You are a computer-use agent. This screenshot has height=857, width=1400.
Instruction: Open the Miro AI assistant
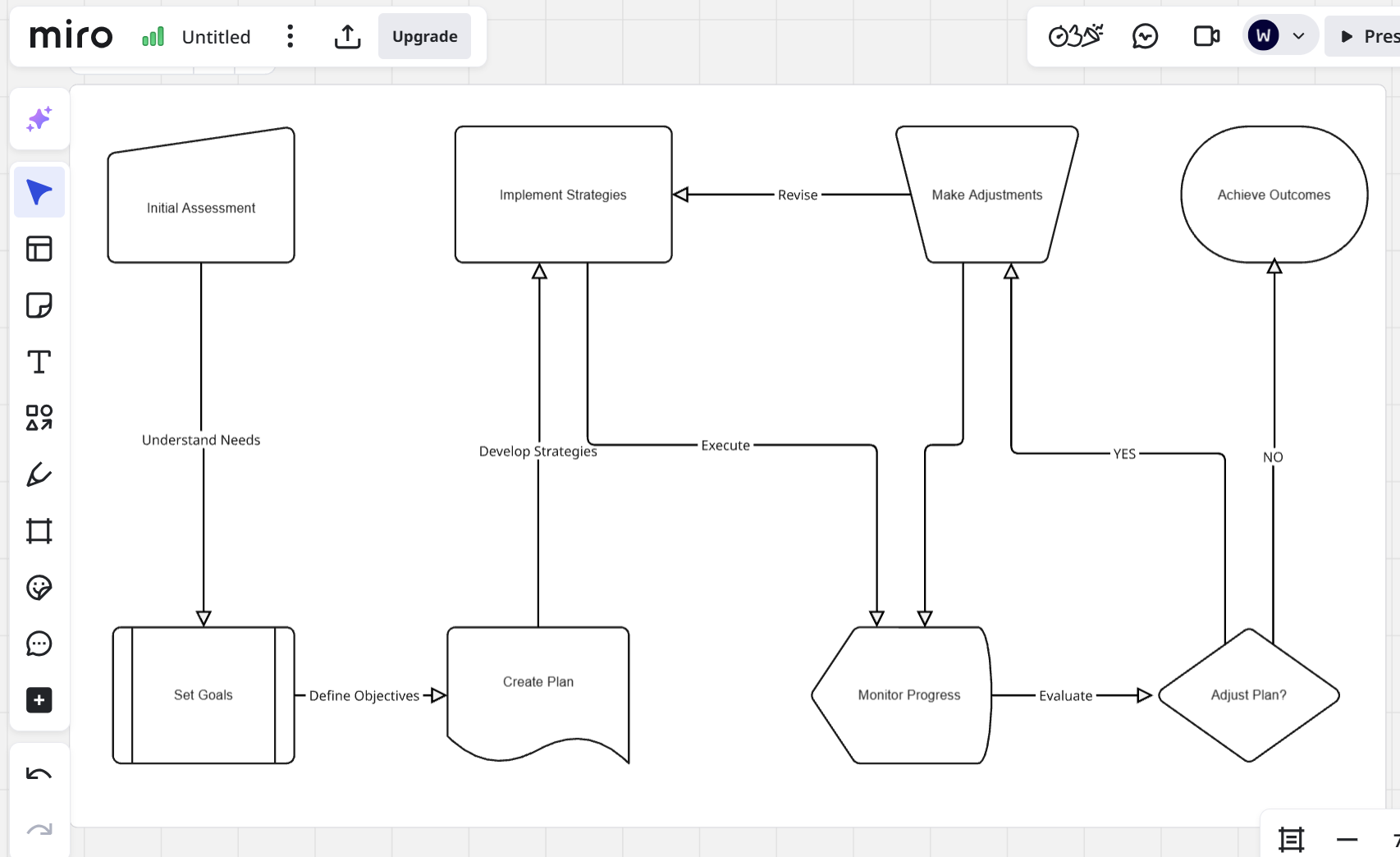(39, 119)
